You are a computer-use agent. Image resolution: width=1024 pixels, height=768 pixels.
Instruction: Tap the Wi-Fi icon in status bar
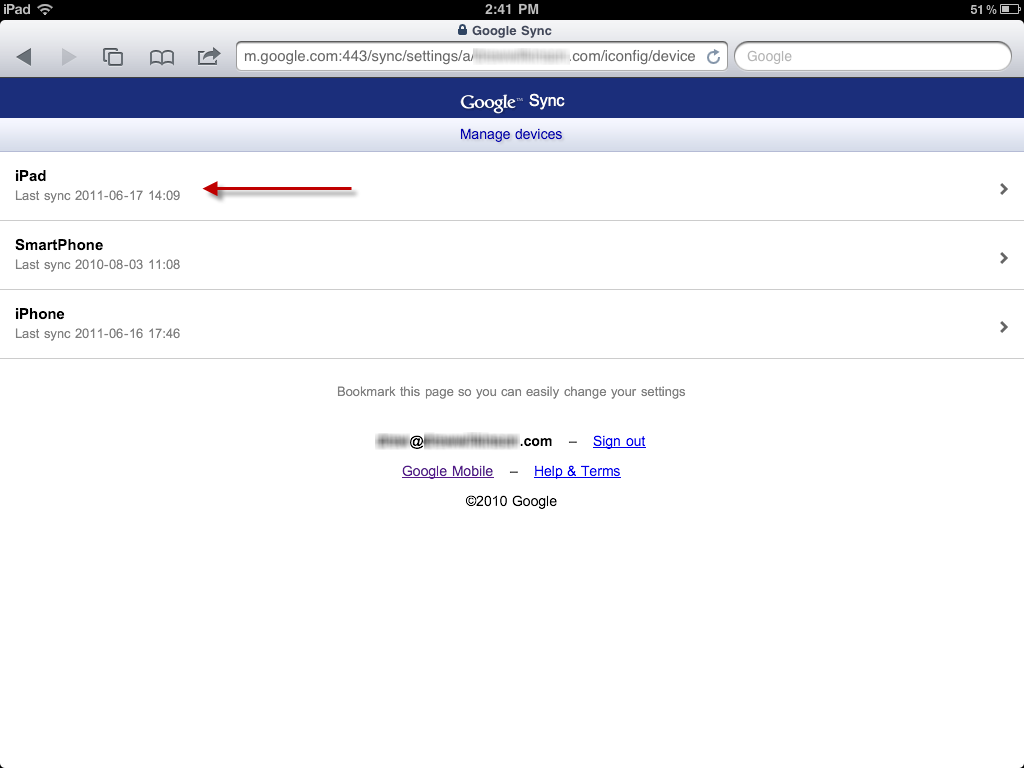[x=45, y=9]
